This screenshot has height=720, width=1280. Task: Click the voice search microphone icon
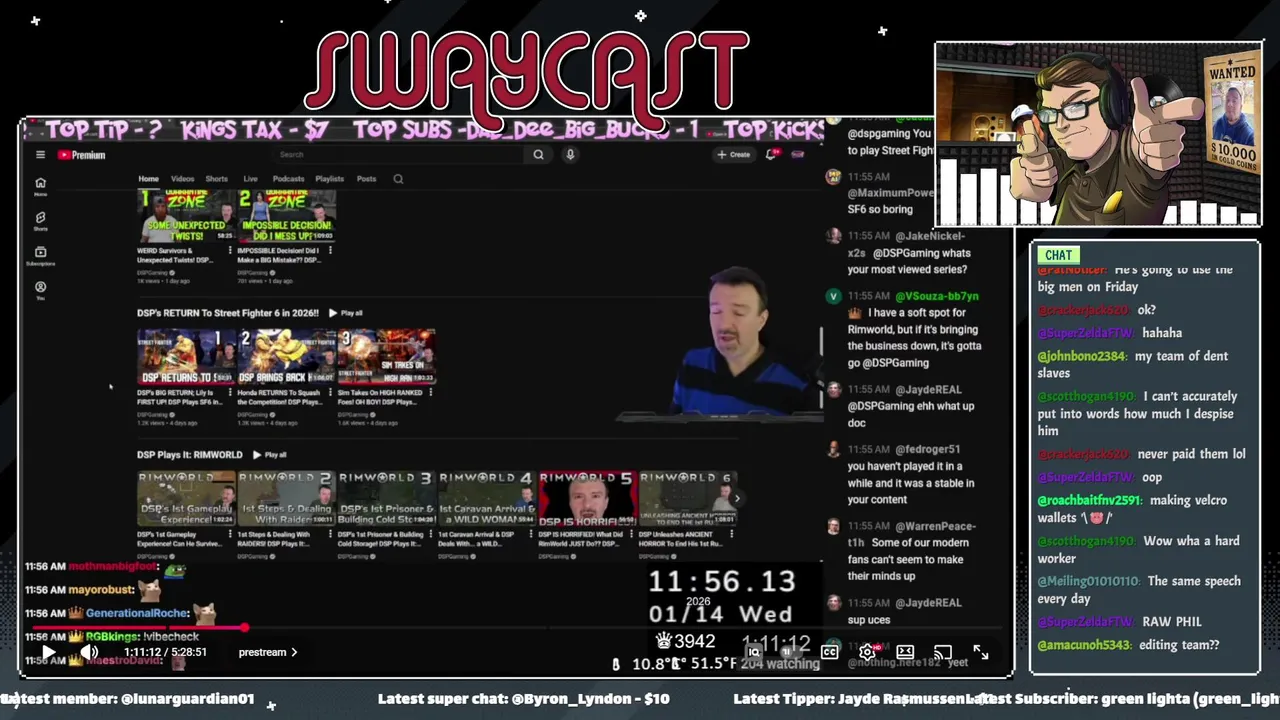point(570,155)
